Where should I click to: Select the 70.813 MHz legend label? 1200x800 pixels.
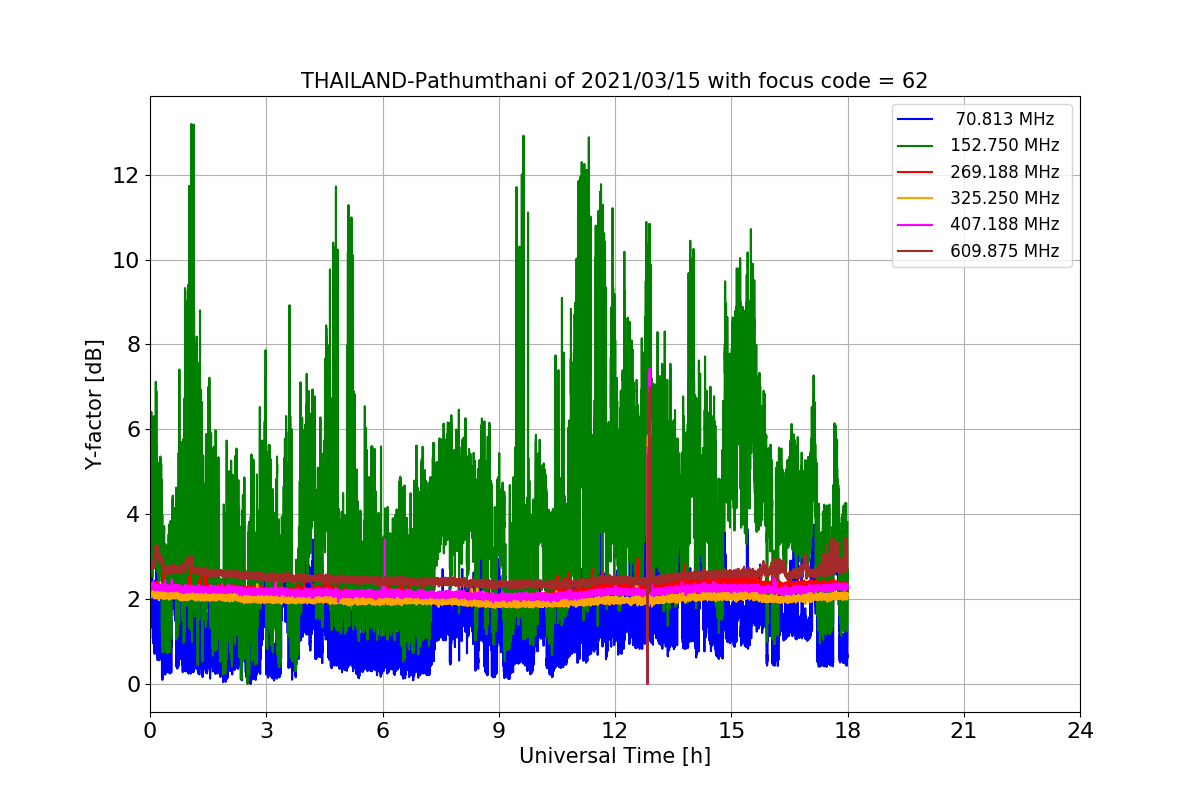coord(1005,119)
